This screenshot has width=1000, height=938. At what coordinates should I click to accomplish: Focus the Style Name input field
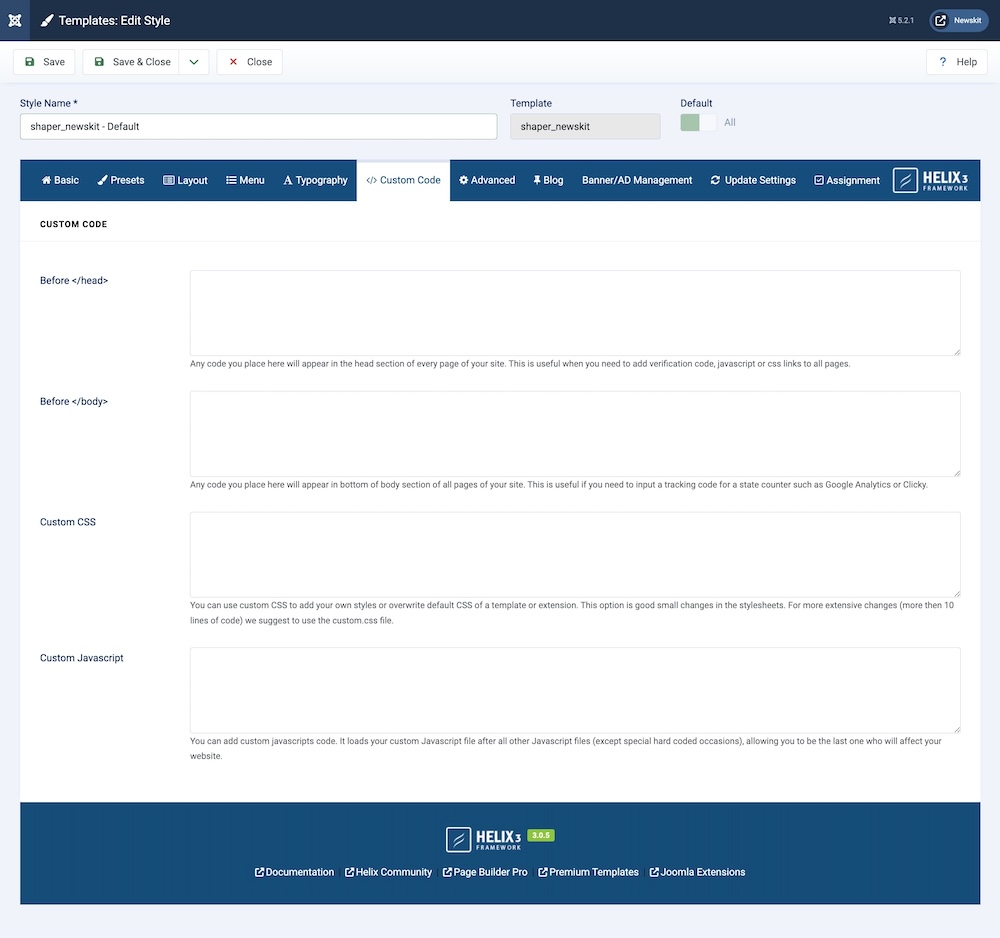(258, 127)
